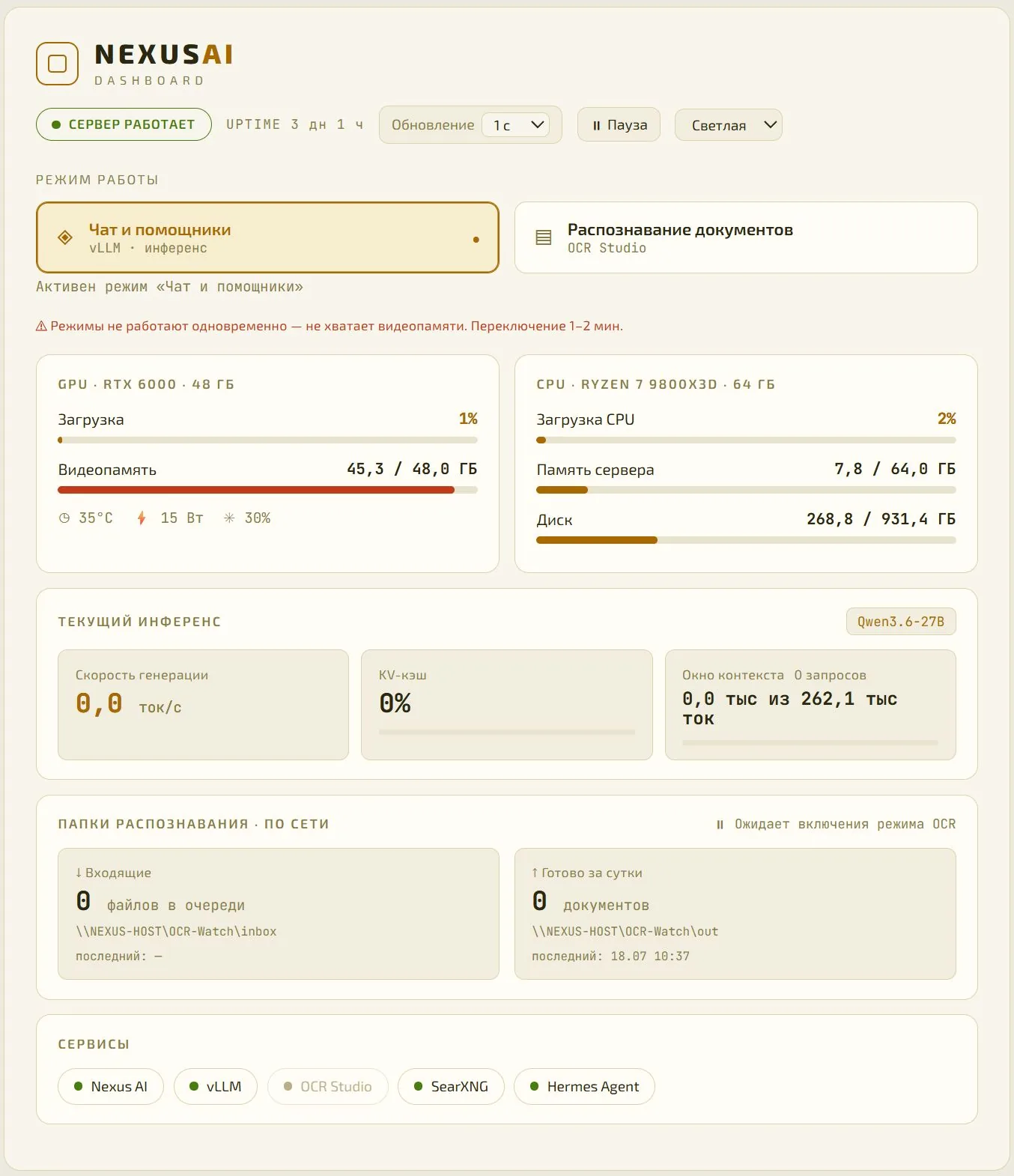Click the GPU load 1% value
Viewport: 1014px width, 1176px height.
[468, 419]
